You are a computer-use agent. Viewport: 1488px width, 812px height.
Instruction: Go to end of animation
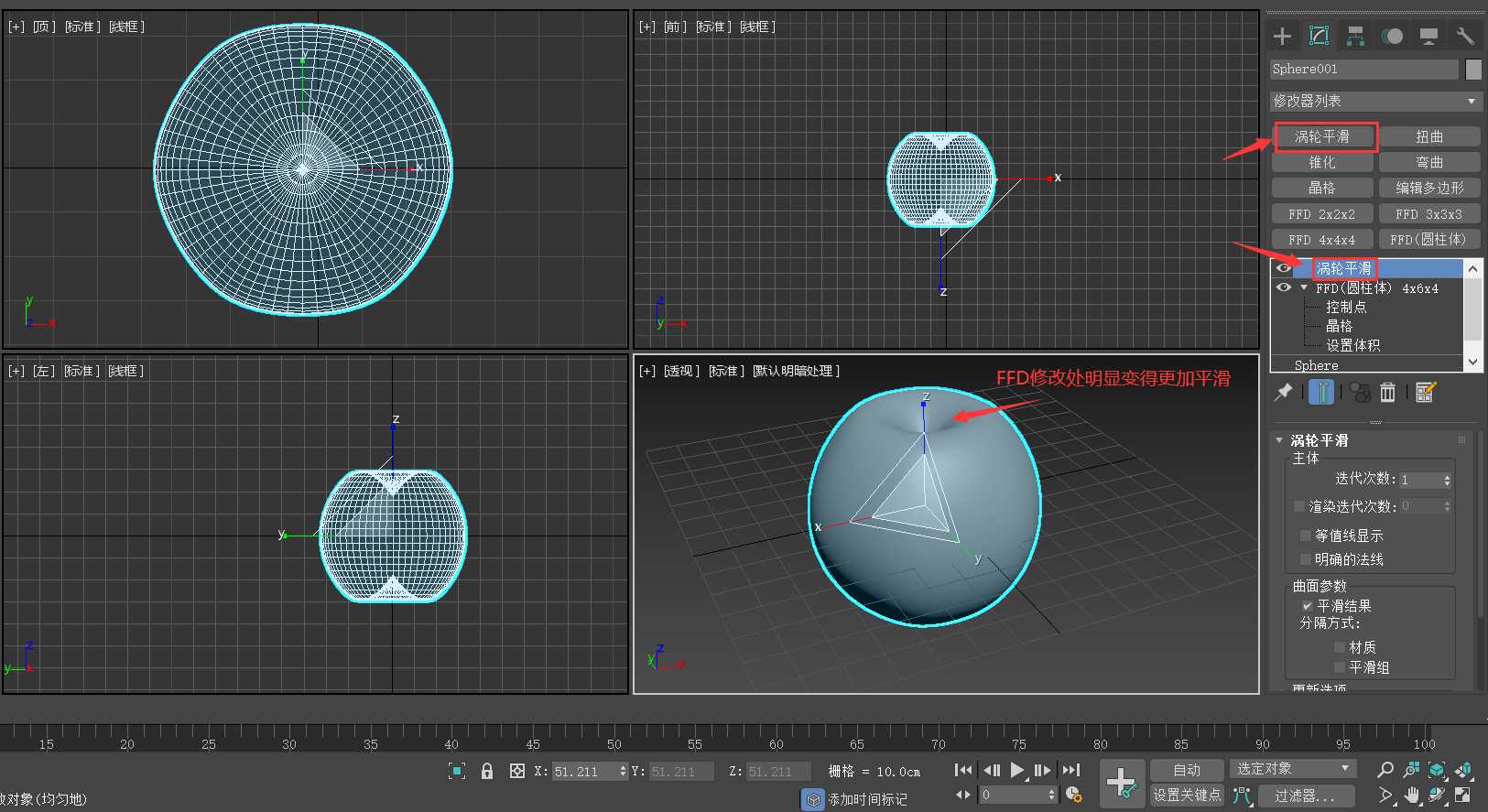pos(1070,770)
